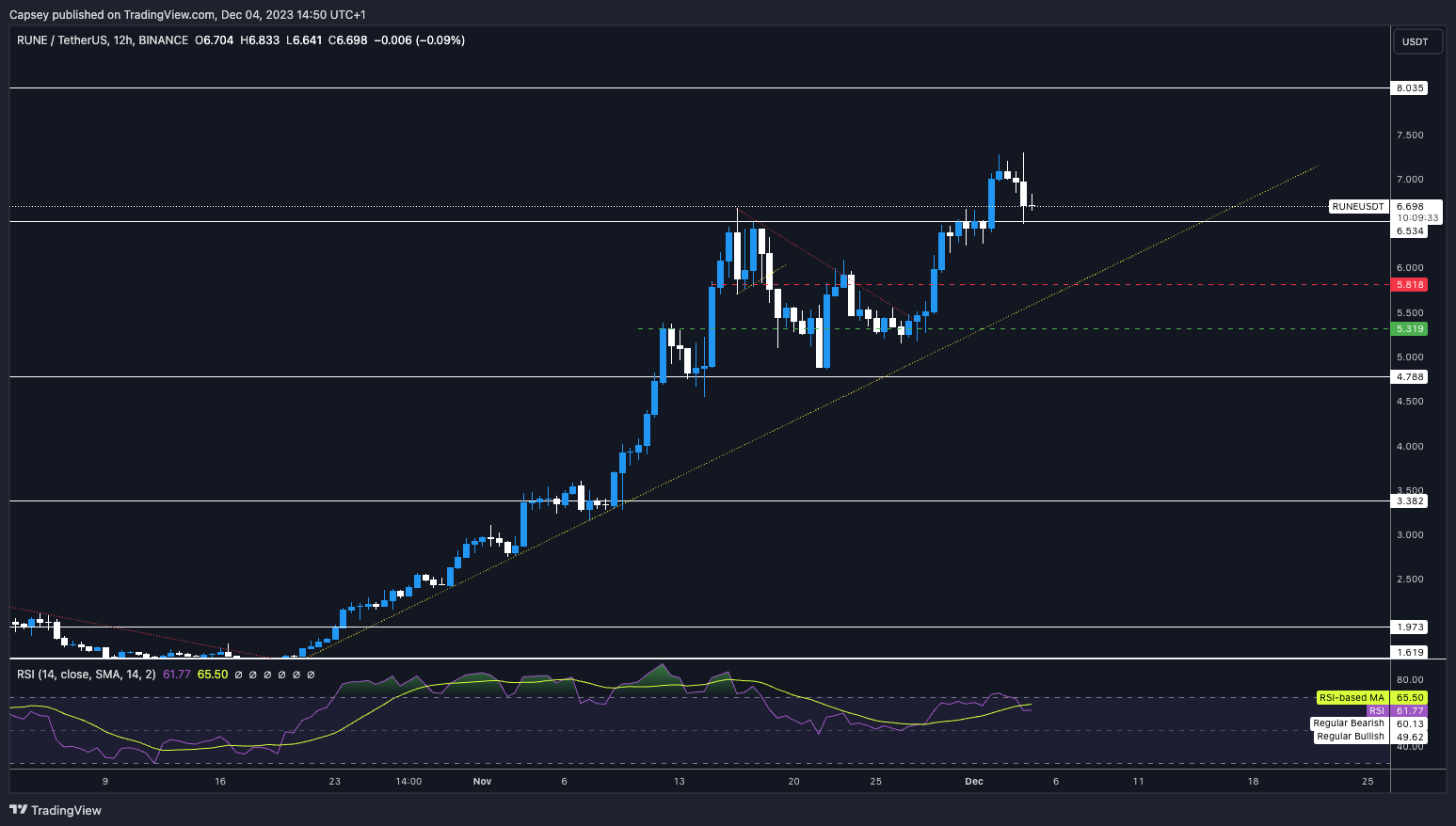Click the green 5.319 price label
Screen dimensions: 1456x826
[1410, 328]
